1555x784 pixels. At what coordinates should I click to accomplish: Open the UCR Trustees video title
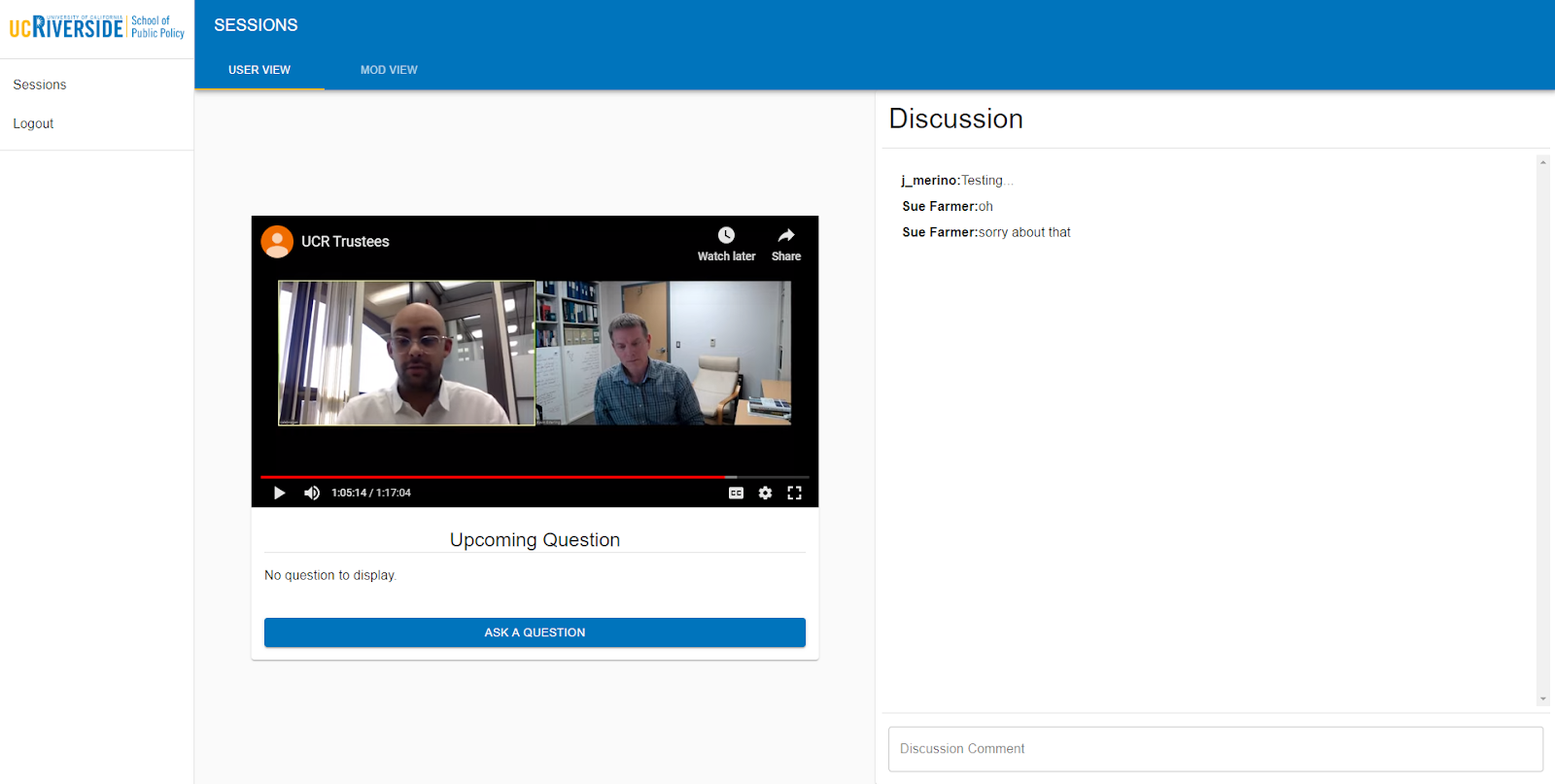coord(345,242)
